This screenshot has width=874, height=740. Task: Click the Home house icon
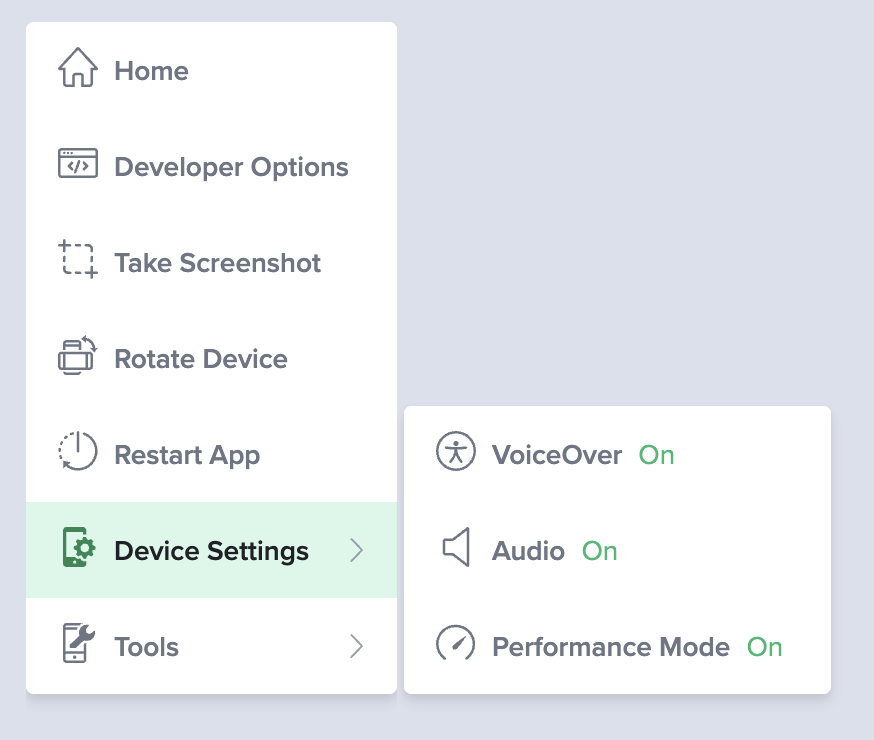pyautogui.click(x=78, y=69)
